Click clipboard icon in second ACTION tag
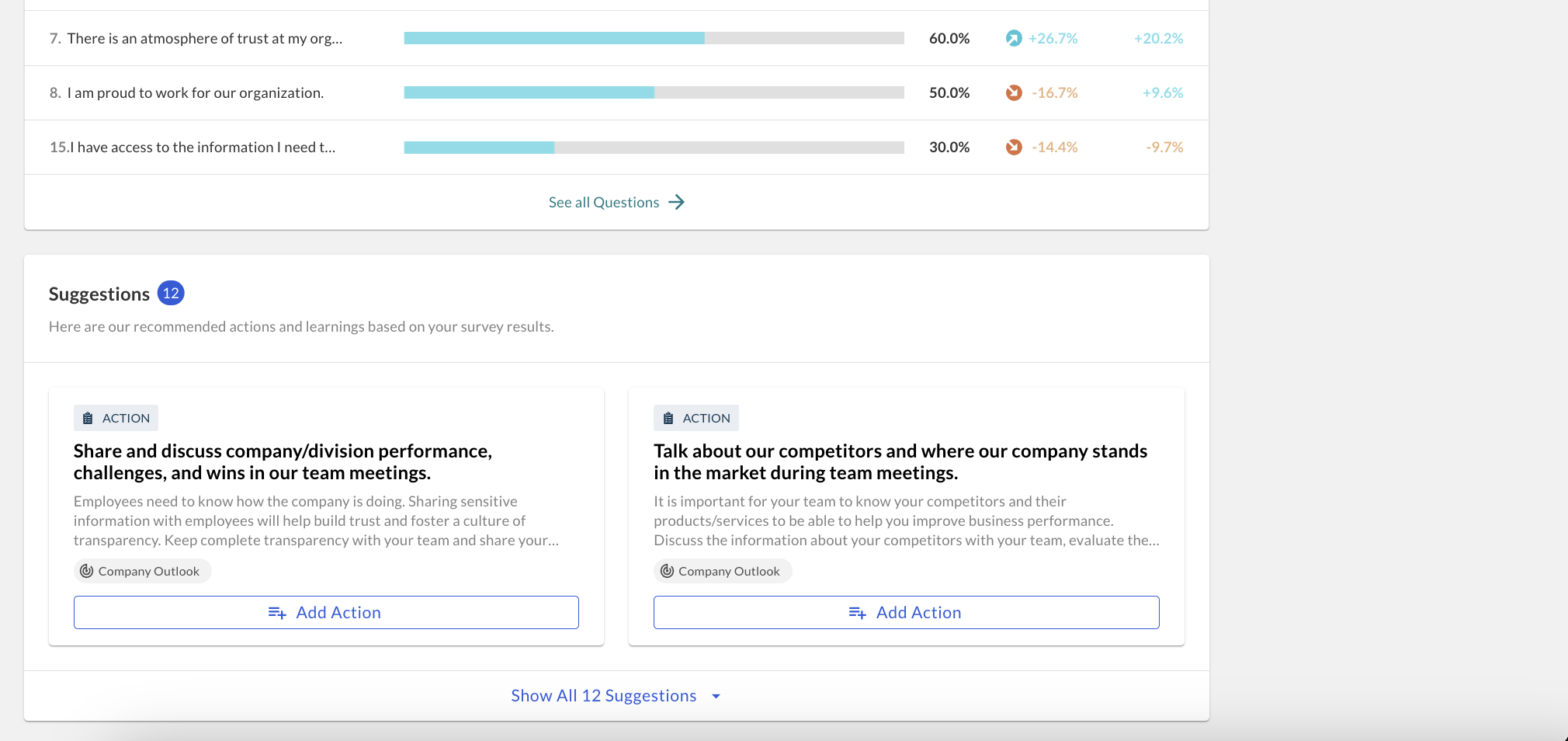The height and width of the screenshot is (741, 1568). 668,418
